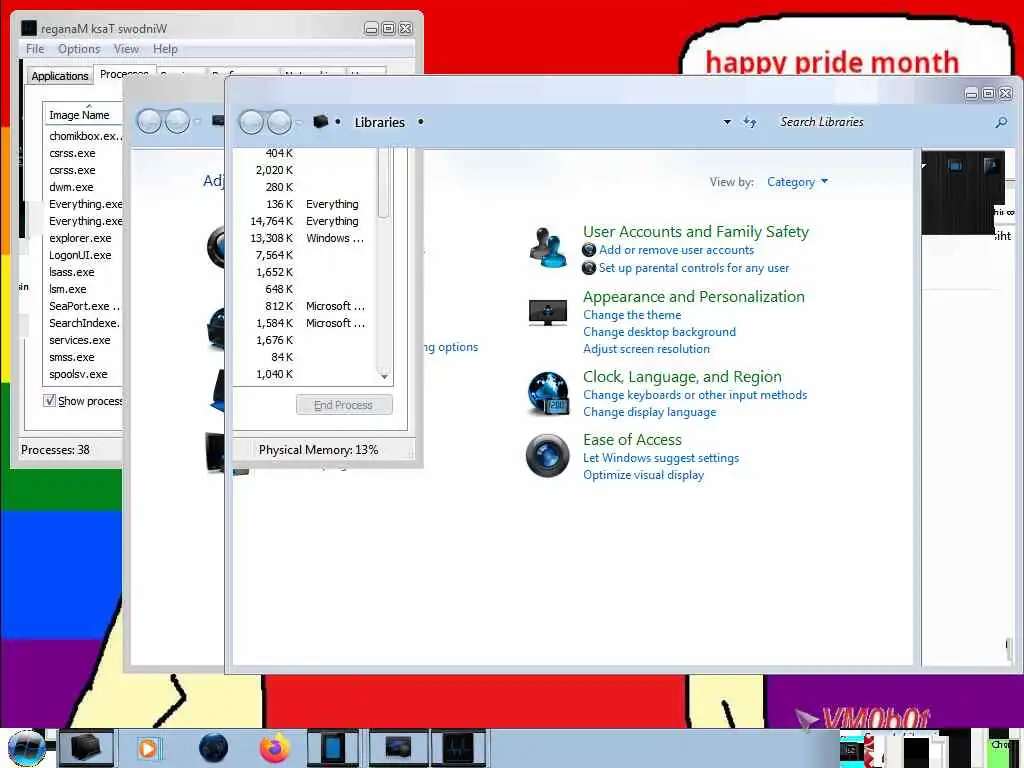Click the Ease of Access icon
This screenshot has height=768, width=1024.
point(547,456)
